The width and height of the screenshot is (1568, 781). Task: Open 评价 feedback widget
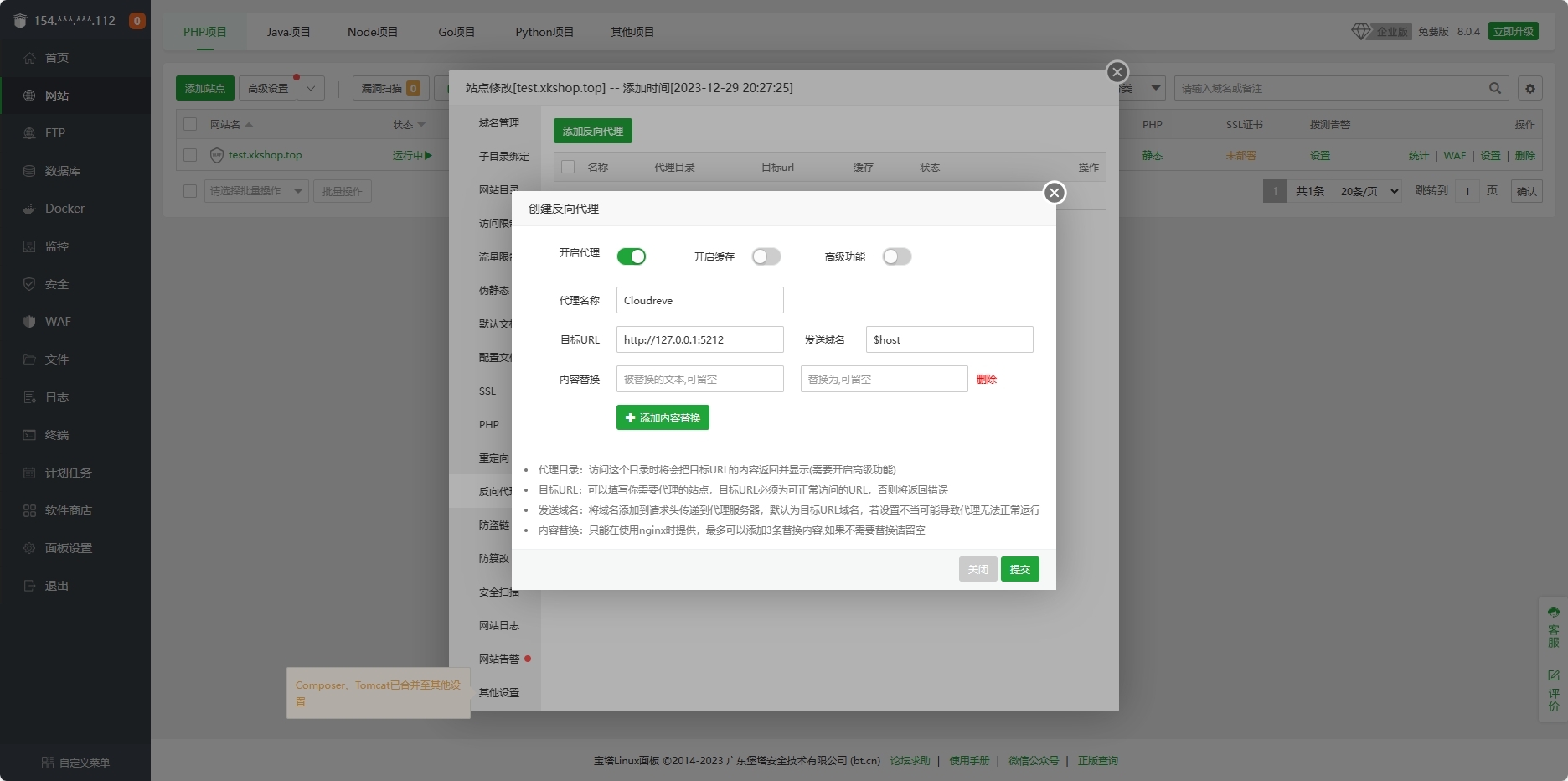[x=1554, y=690]
